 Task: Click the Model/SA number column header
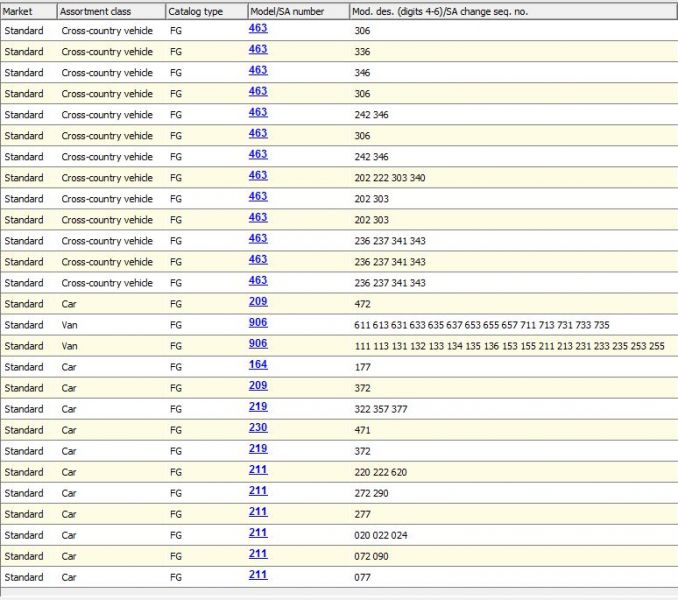pyautogui.click(x=299, y=12)
